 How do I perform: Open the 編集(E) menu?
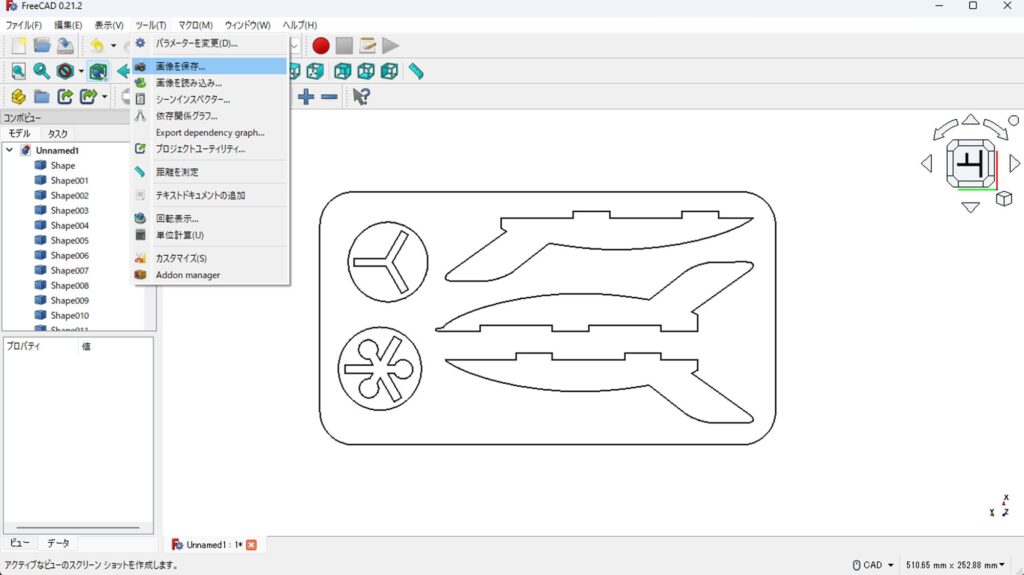pos(68,25)
